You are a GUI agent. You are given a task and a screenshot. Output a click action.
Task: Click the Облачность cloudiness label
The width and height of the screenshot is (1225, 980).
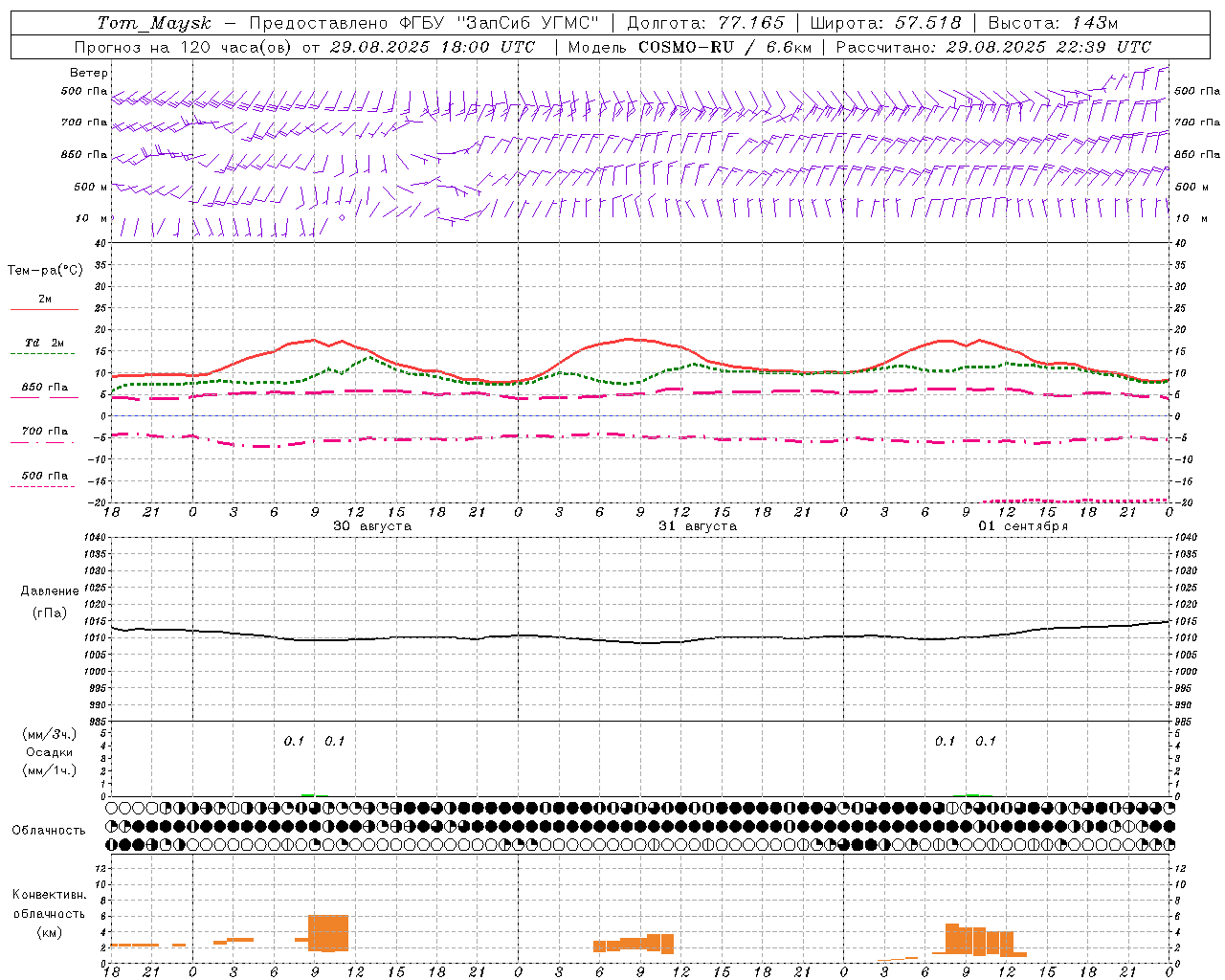(49, 831)
